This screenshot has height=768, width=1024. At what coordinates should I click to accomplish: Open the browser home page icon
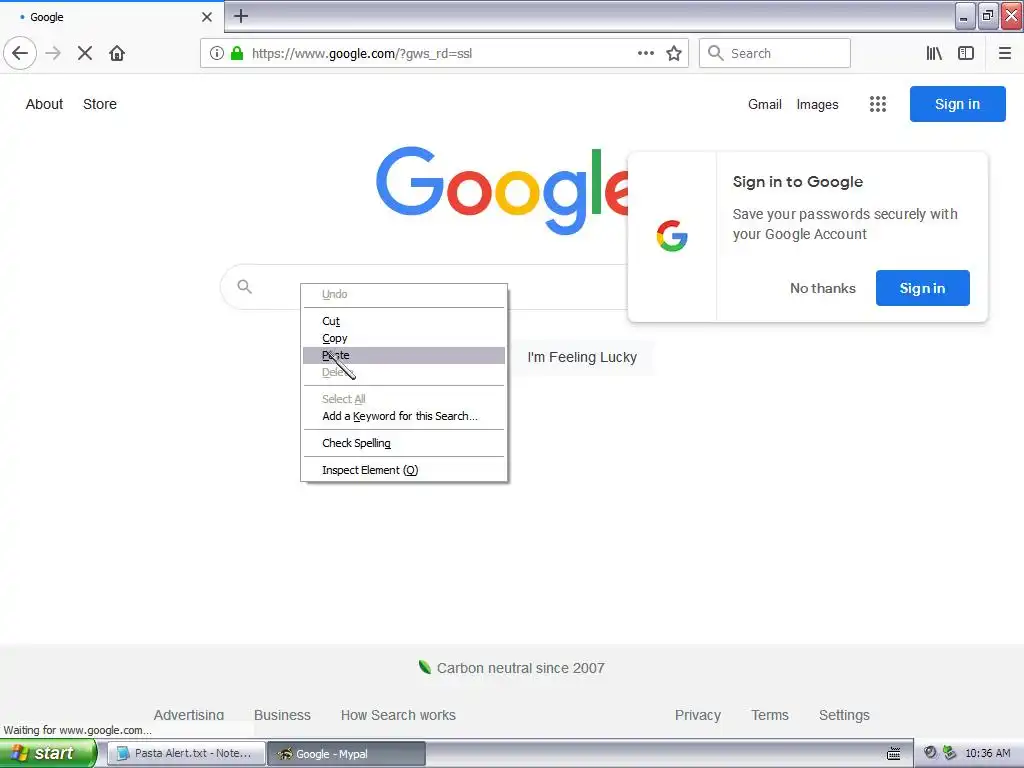tap(117, 53)
